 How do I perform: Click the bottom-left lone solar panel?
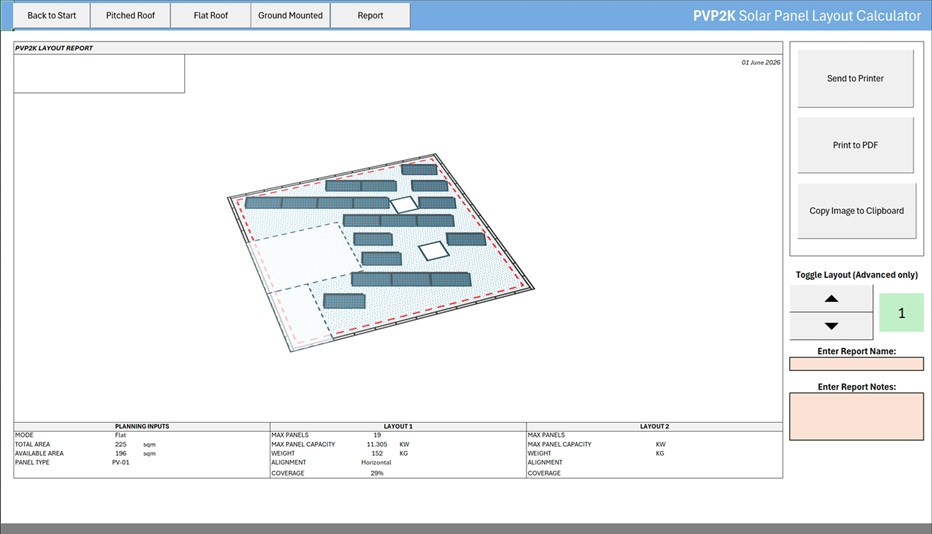point(344,301)
